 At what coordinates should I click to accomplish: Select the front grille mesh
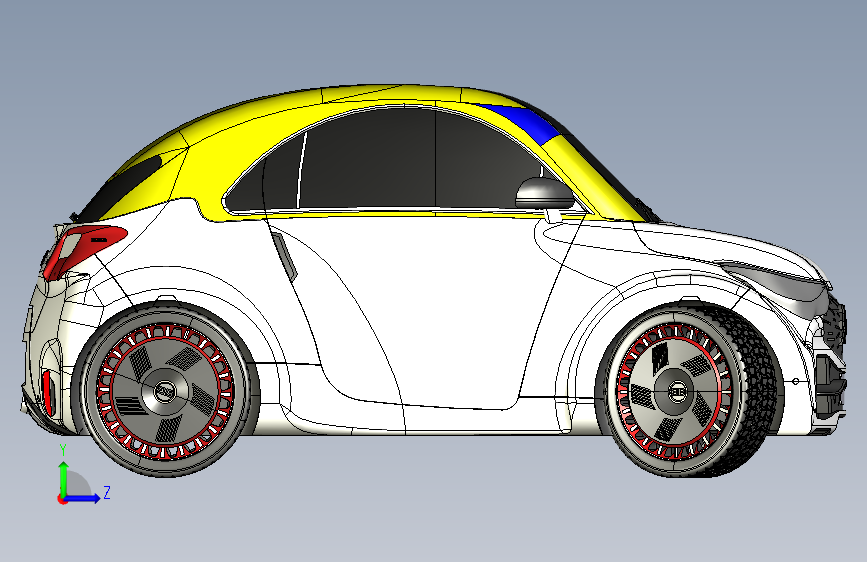click(x=835, y=326)
